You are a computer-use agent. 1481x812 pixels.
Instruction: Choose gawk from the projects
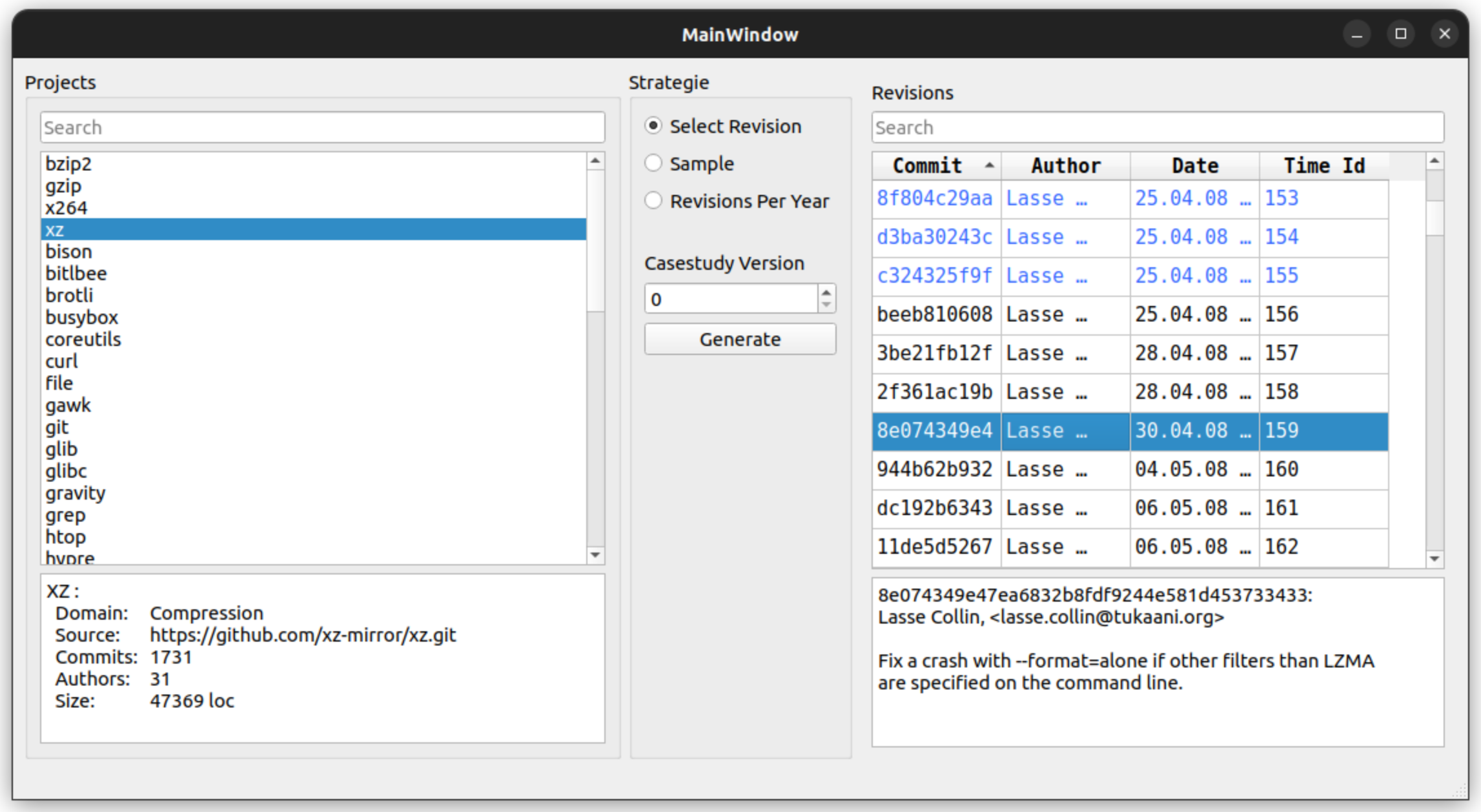pos(314,405)
